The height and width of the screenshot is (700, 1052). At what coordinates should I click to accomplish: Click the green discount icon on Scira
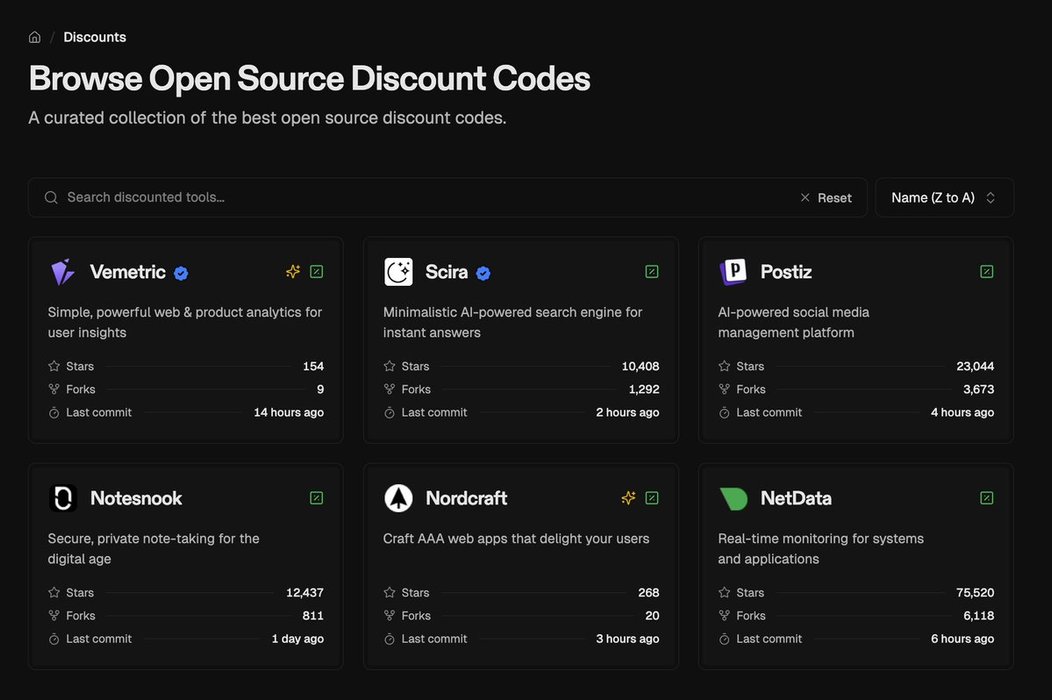click(x=651, y=272)
